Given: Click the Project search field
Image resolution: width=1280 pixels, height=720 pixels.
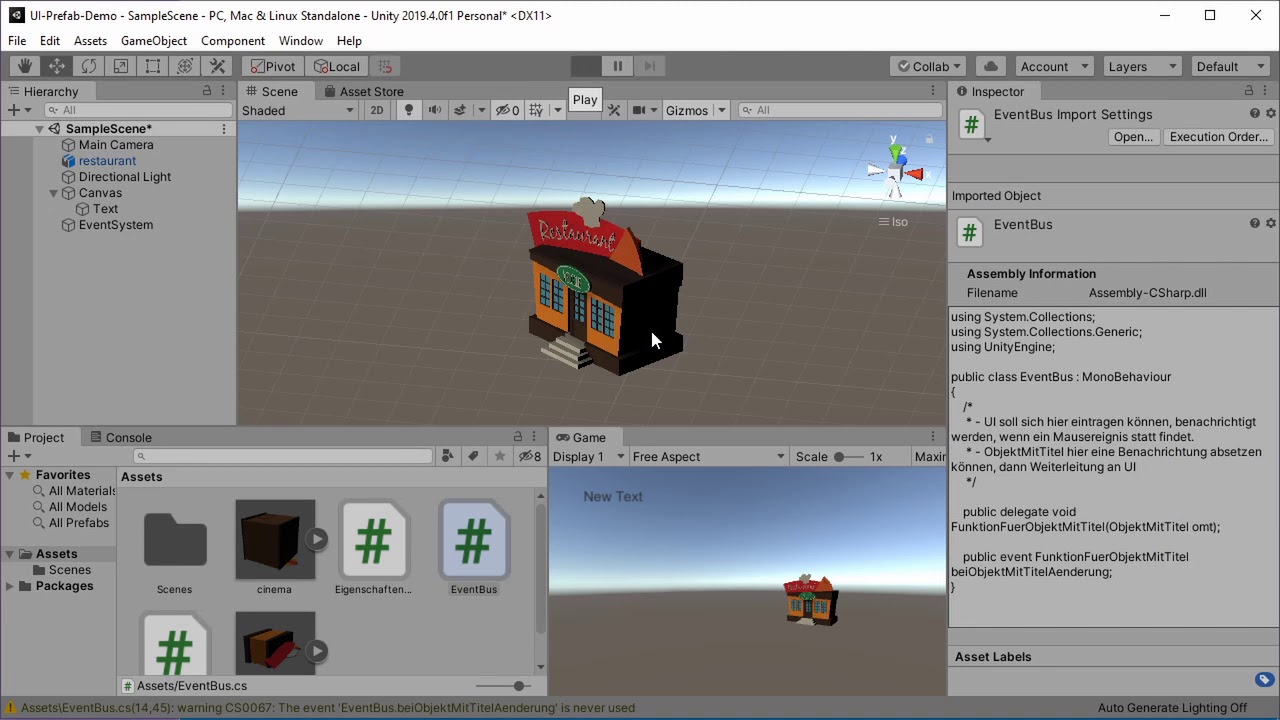Looking at the screenshot, I should point(283,456).
